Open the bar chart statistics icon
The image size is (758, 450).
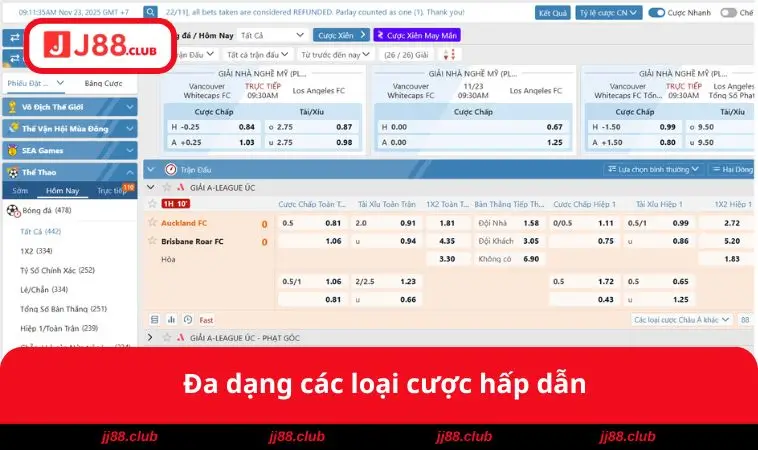tap(171, 319)
